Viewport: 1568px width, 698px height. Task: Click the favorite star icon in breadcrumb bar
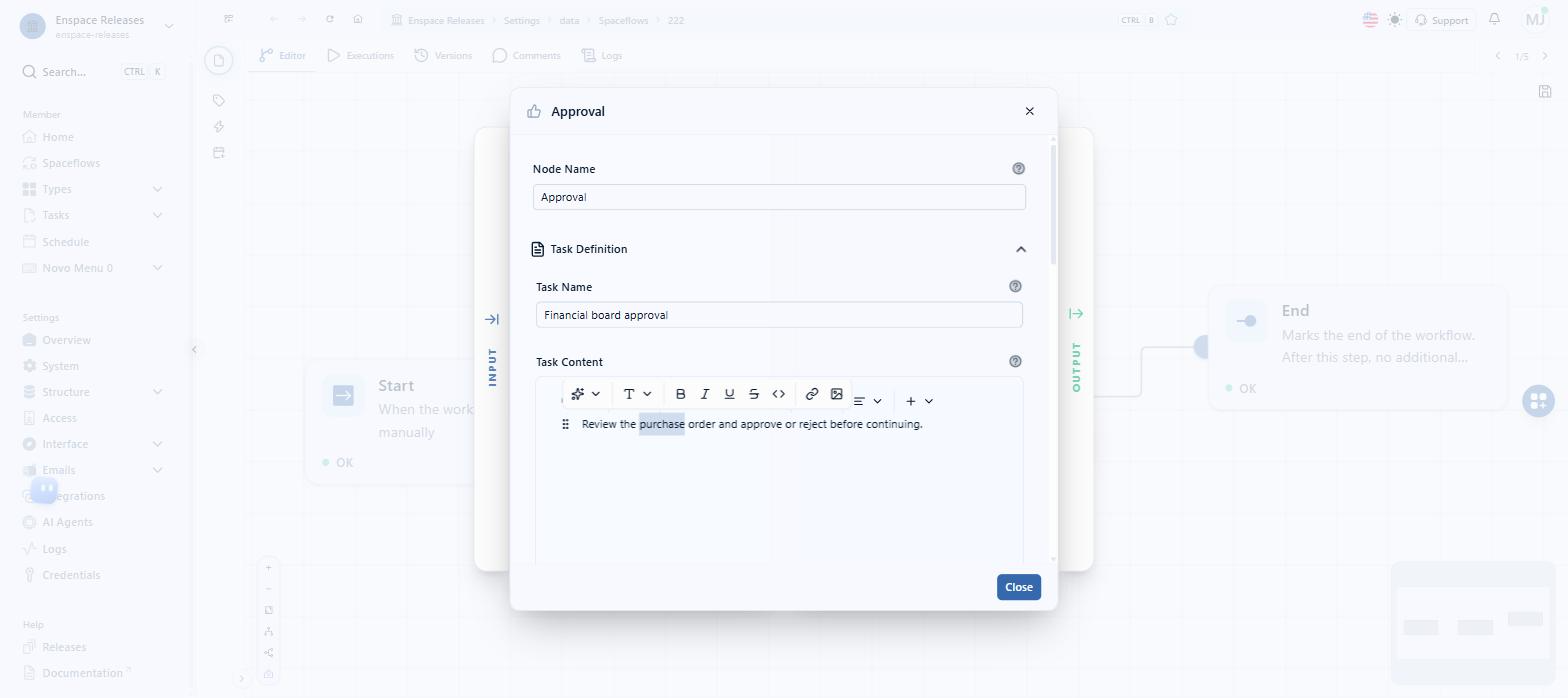click(x=1171, y=20)
